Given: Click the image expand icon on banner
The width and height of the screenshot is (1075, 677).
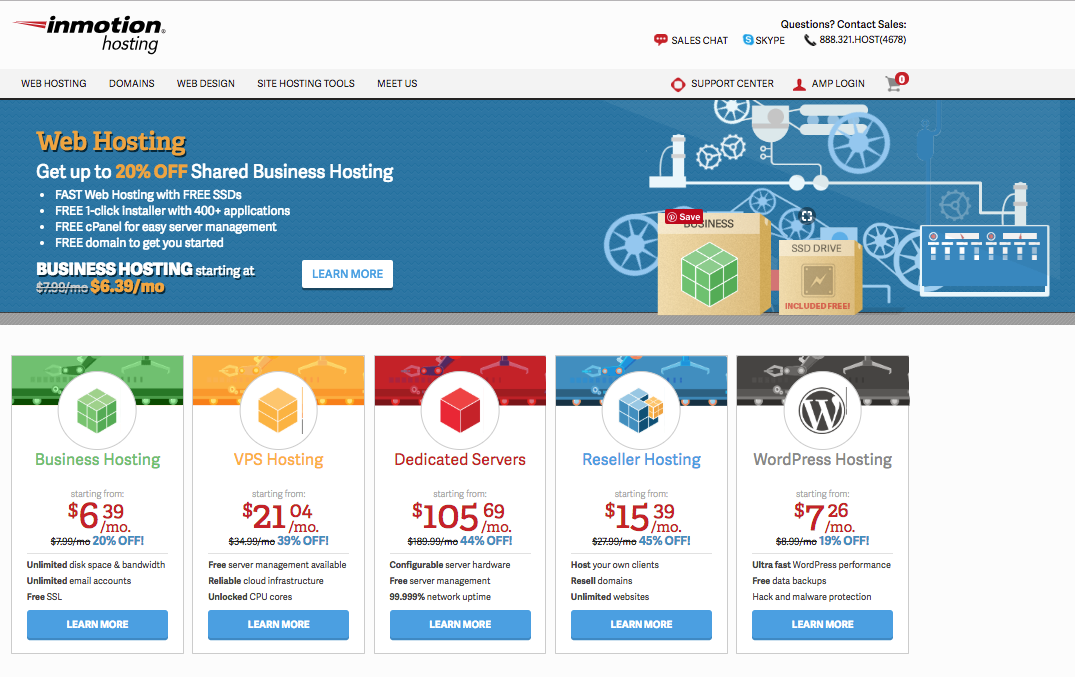Looking at the screenshot, I should (x=807, y=215).
